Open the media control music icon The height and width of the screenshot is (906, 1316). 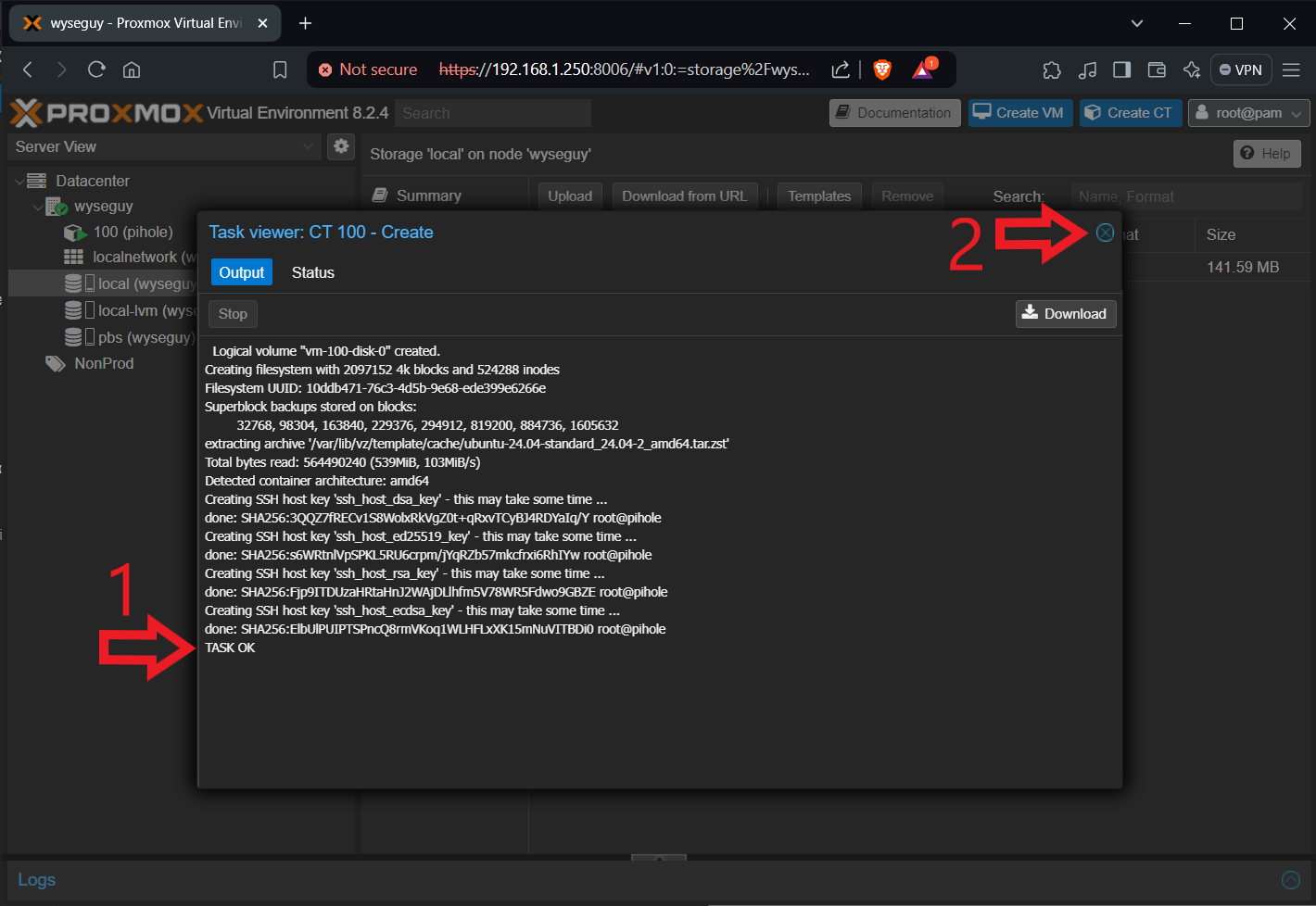[x=1087, y=69]
